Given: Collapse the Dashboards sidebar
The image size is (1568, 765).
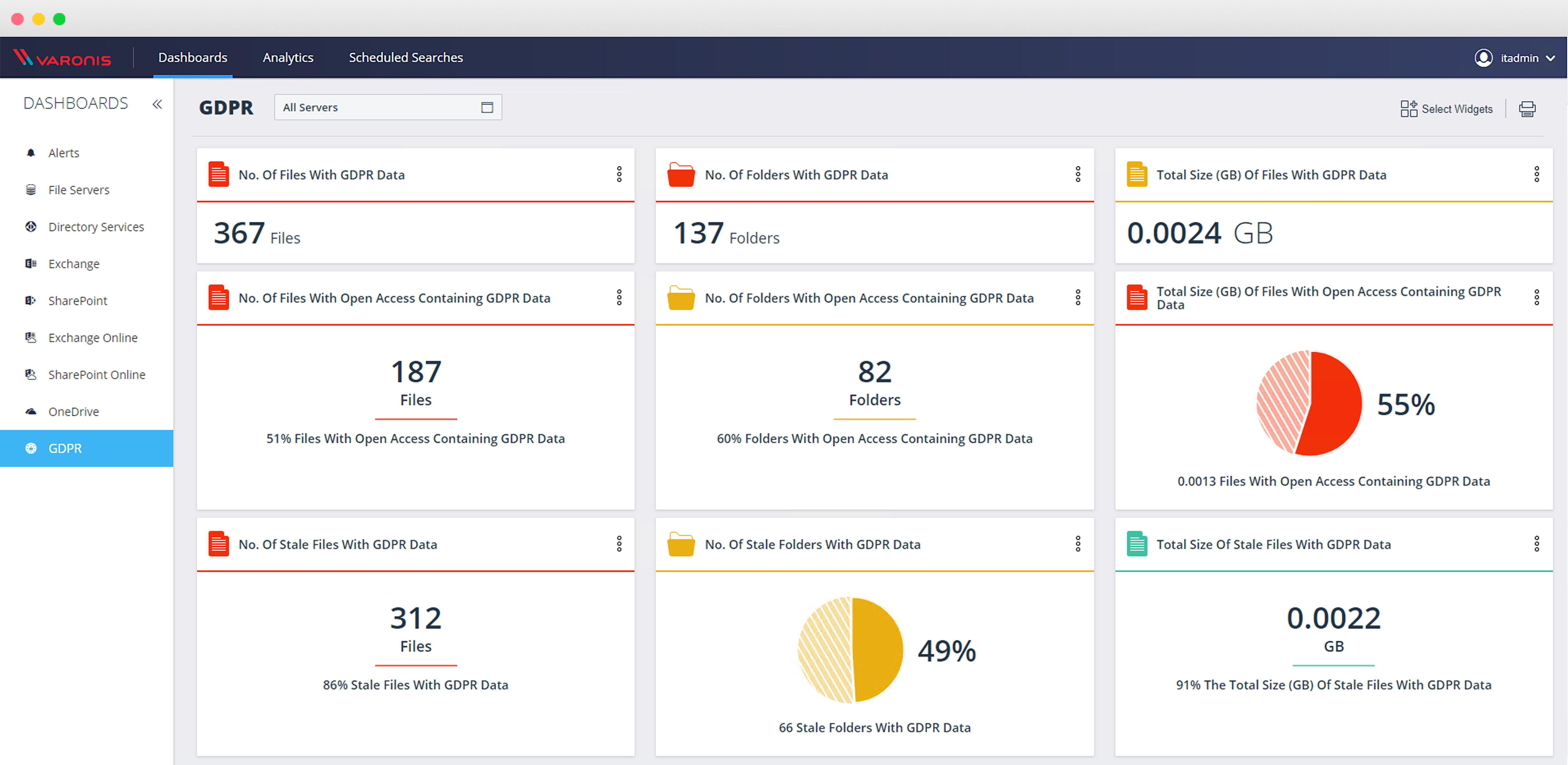Looking at the screenshot, I should coord(157,104).
